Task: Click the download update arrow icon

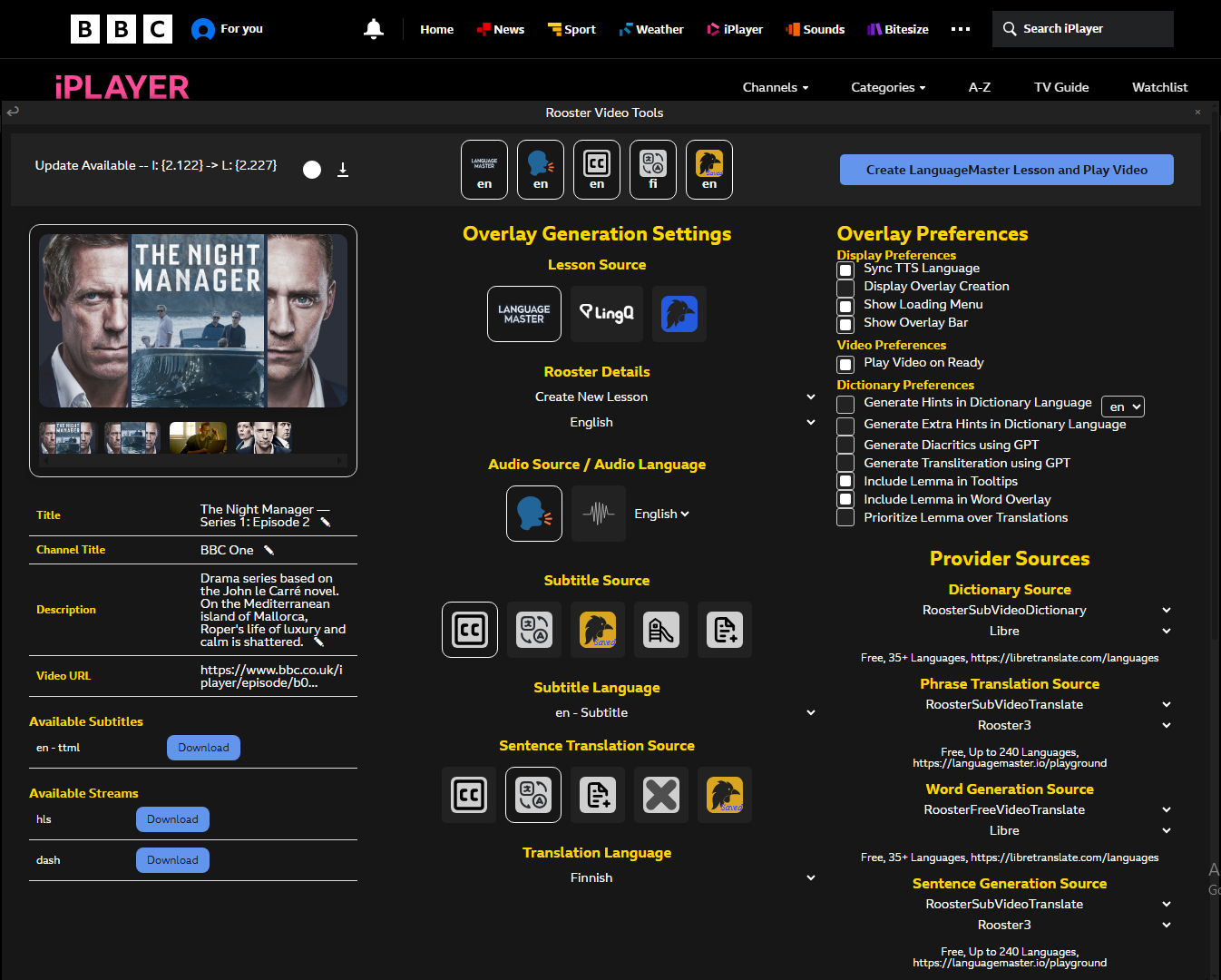Action: pos(343,170)
